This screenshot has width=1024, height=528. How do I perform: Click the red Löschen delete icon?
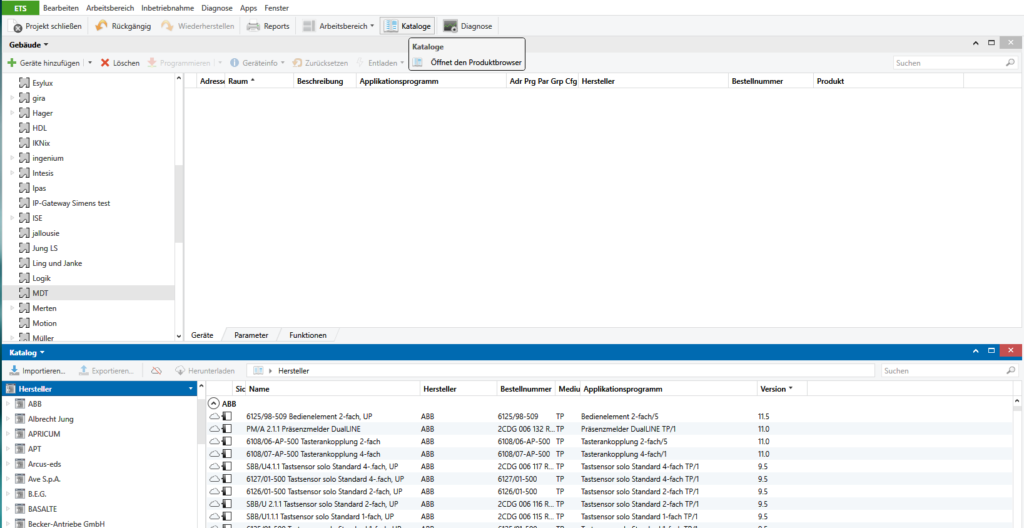[x=105, y=63]
